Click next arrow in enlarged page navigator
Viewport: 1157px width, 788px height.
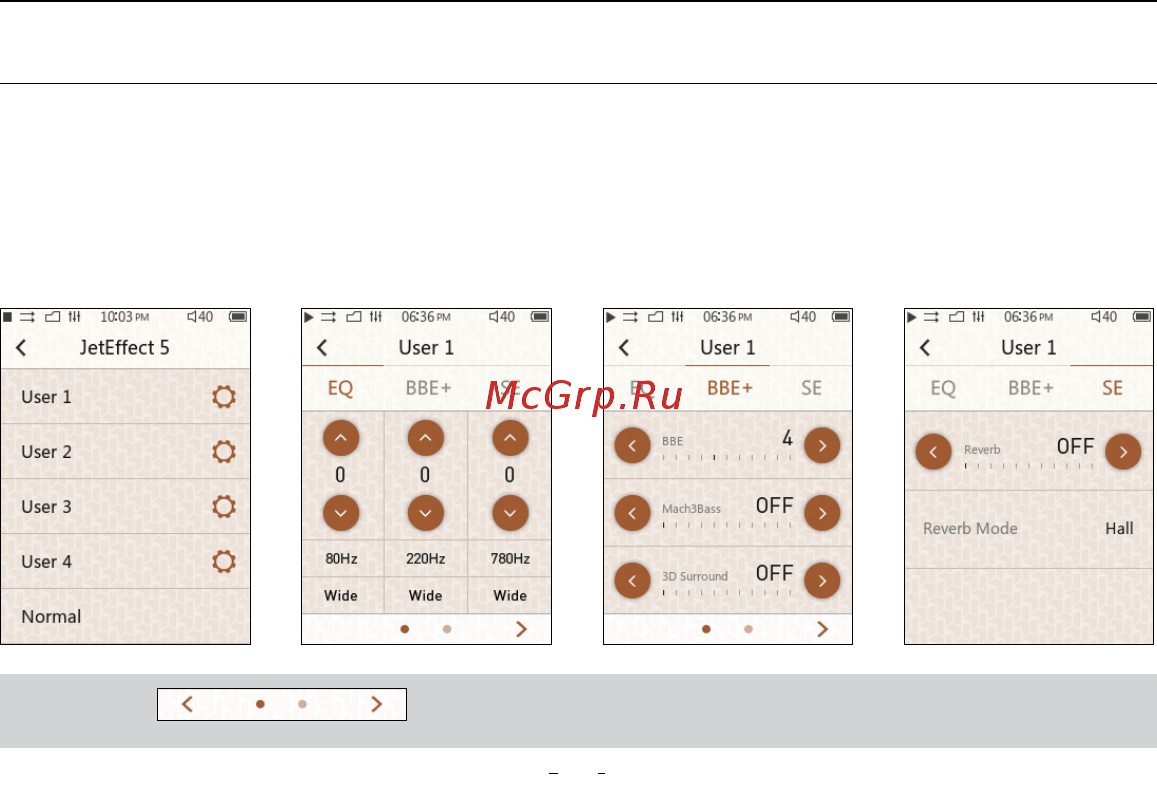(376, 704)
